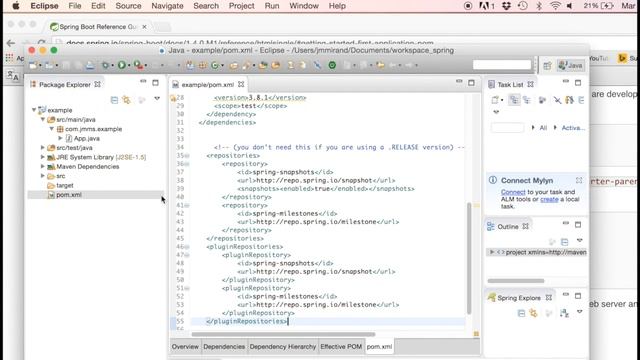Open the Navigate menu
640x360 pixels.
167,6
